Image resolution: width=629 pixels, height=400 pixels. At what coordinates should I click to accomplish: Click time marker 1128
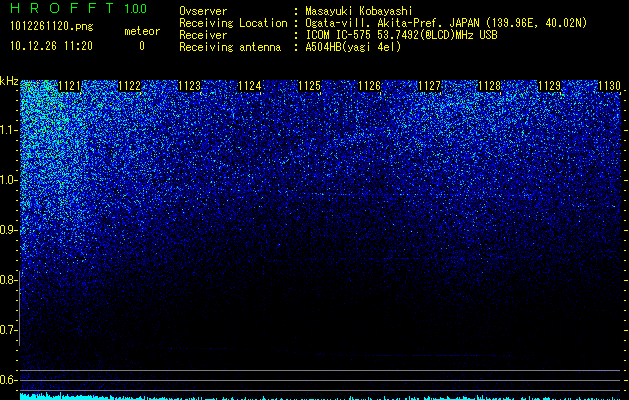[x=489, y=86]
